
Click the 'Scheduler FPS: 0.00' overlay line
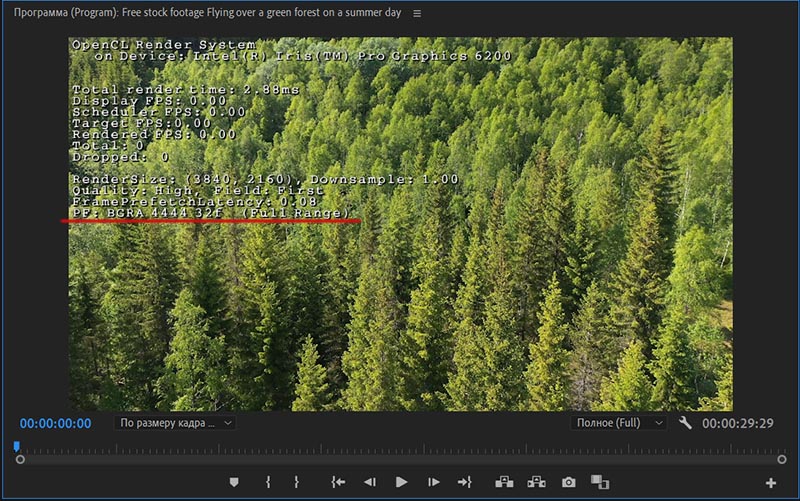(159, 112)
